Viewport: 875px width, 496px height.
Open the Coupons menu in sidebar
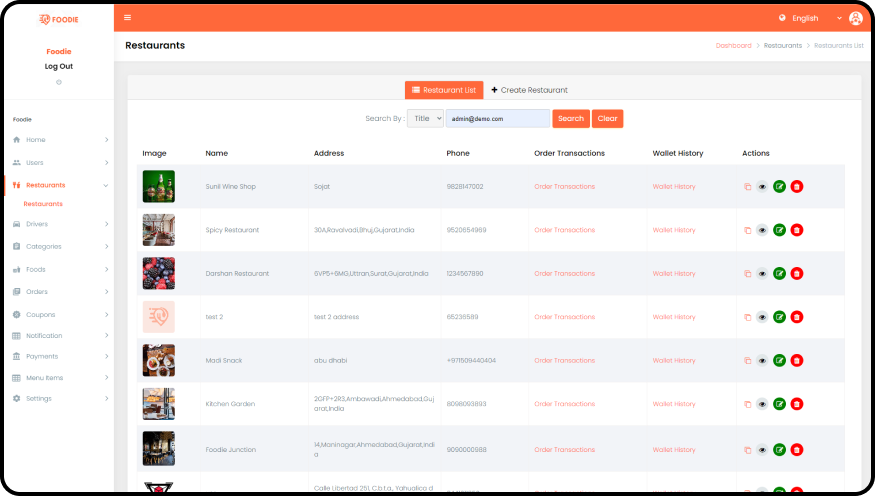click(x=60, y=314)
